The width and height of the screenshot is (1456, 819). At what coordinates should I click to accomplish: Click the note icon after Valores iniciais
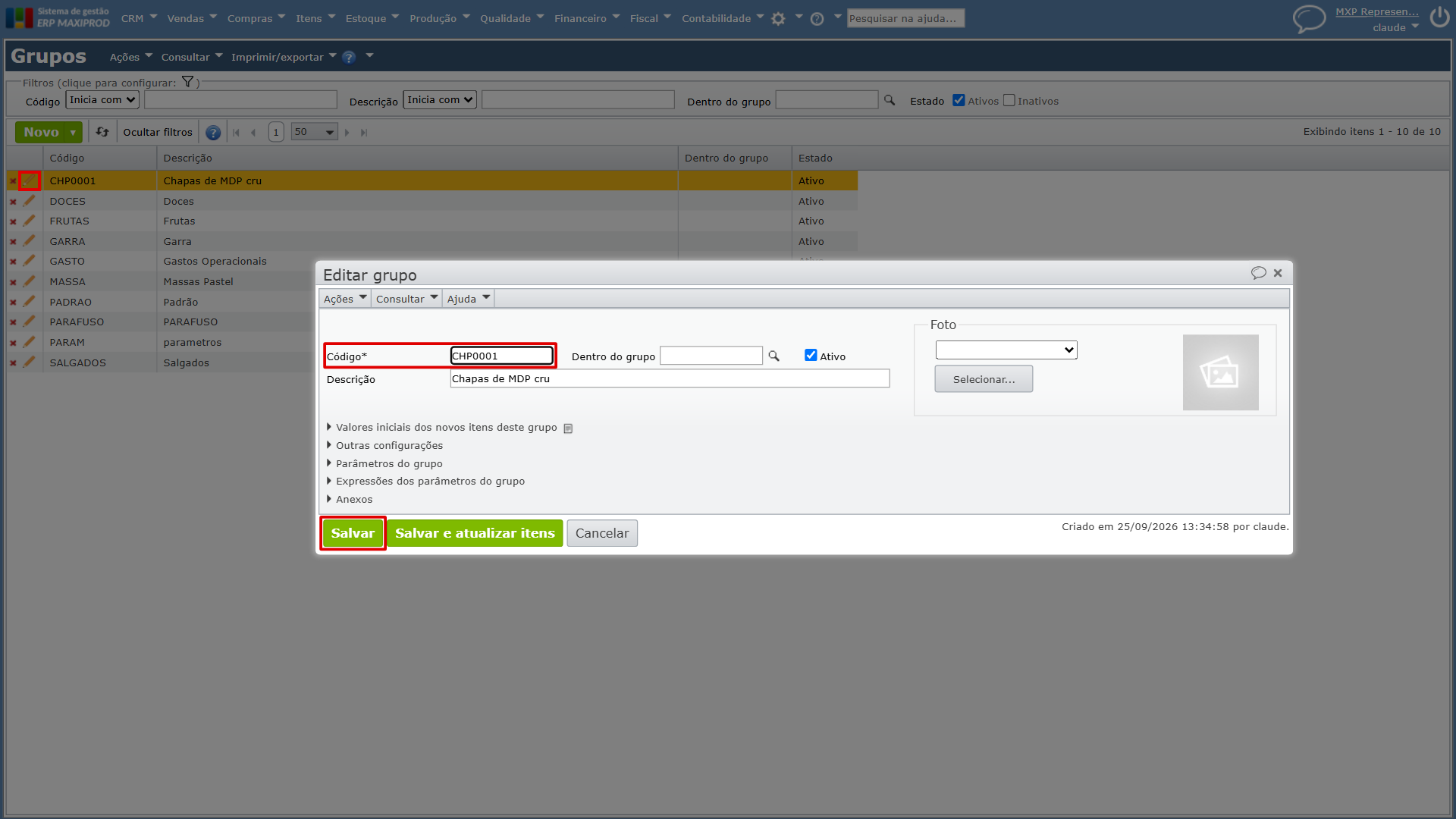tap(568, 428)
